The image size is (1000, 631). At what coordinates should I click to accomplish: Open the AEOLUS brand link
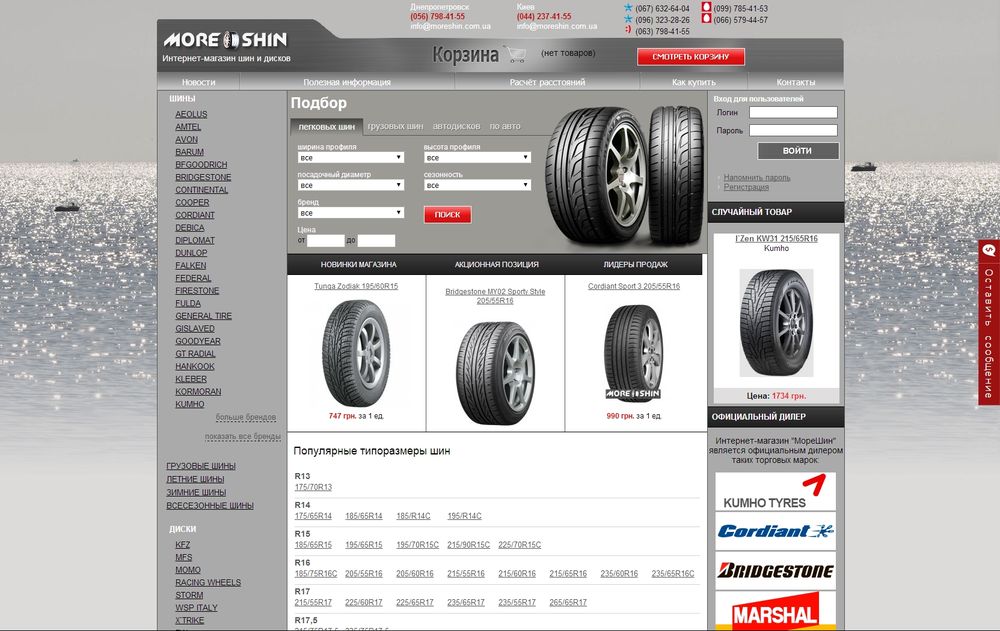191,114
